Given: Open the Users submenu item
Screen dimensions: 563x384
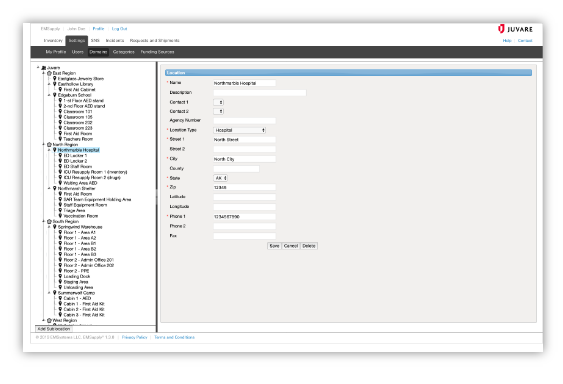Looking at the screenshot, I should (78, 52).
